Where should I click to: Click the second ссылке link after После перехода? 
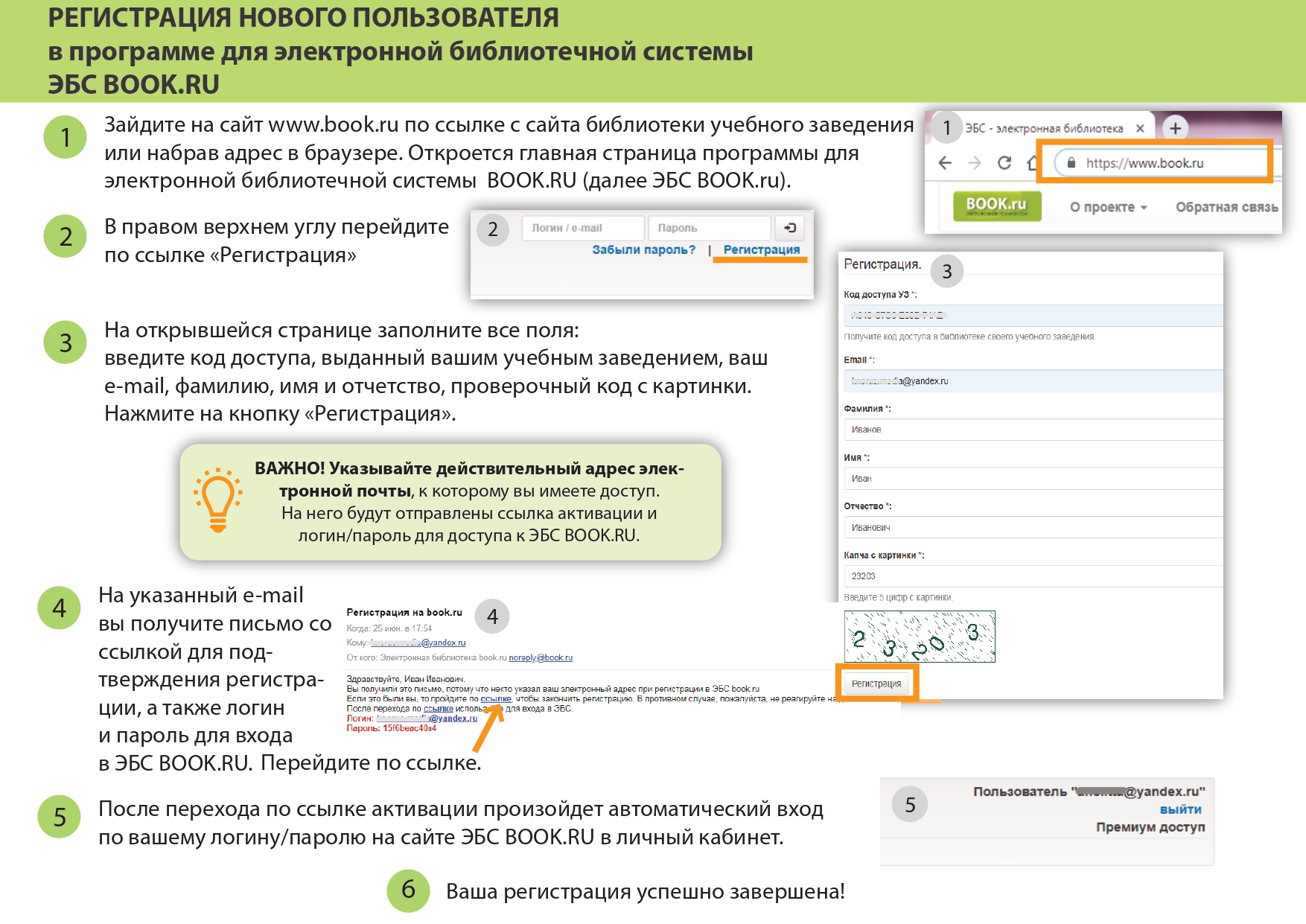click(439, 709)
